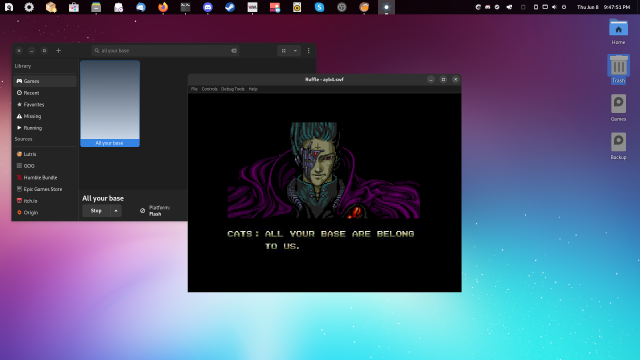Launch Firefox from the top panel

(x=163, y=7)
